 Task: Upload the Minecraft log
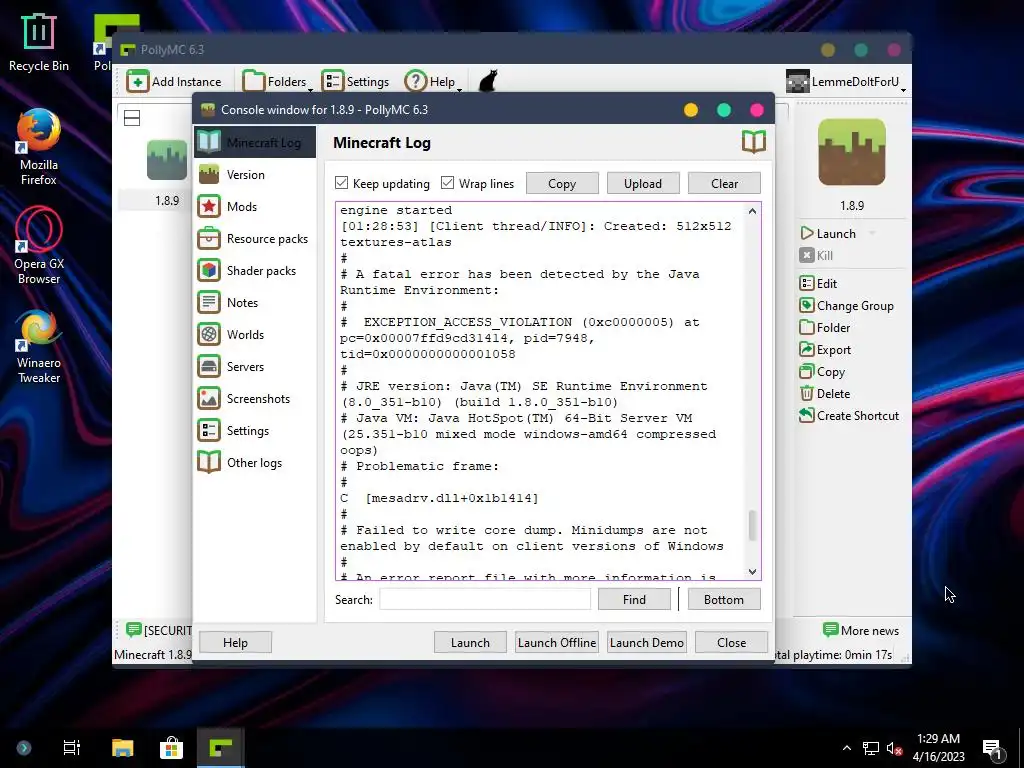tap(643, 184)
